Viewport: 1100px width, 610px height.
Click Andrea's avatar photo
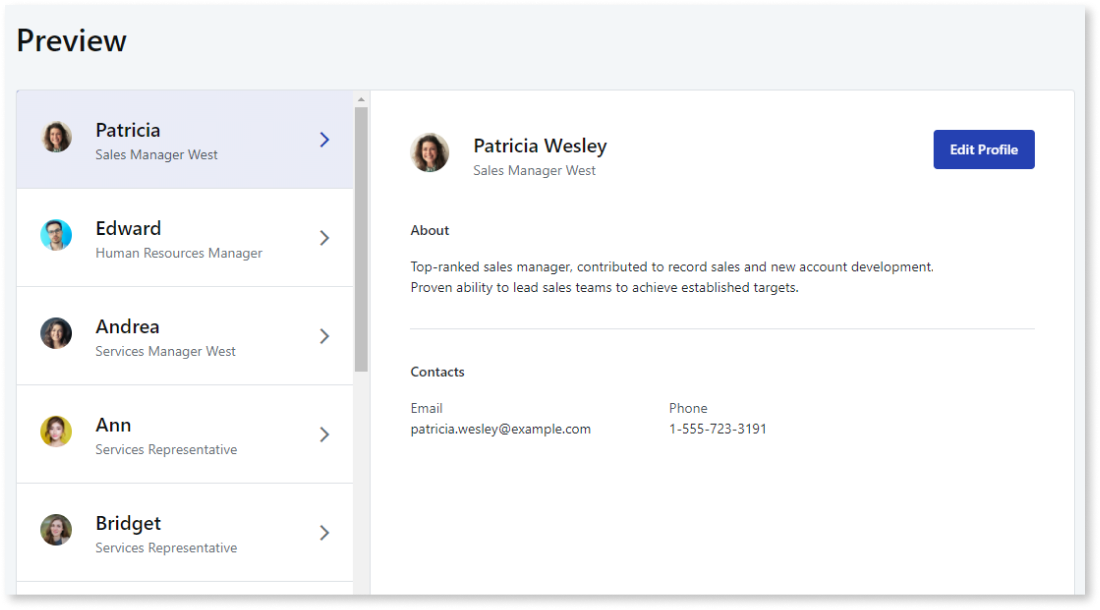(56, 334)
